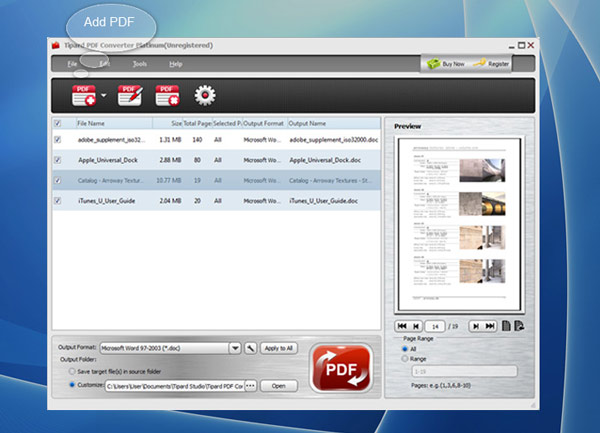Go to next preview page
This screenshot has width=600, height=433.
coord(476,326)
